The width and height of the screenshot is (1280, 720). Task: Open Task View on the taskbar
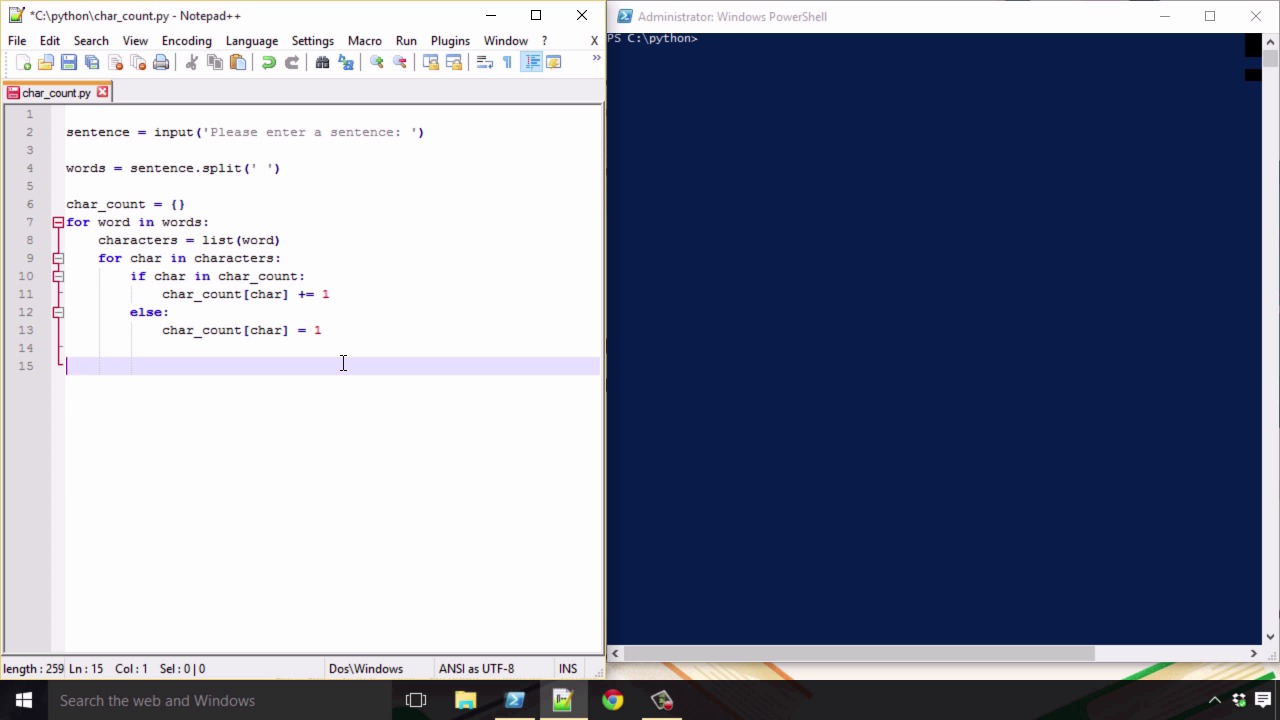pyautogui.click(x=416, y=700)
